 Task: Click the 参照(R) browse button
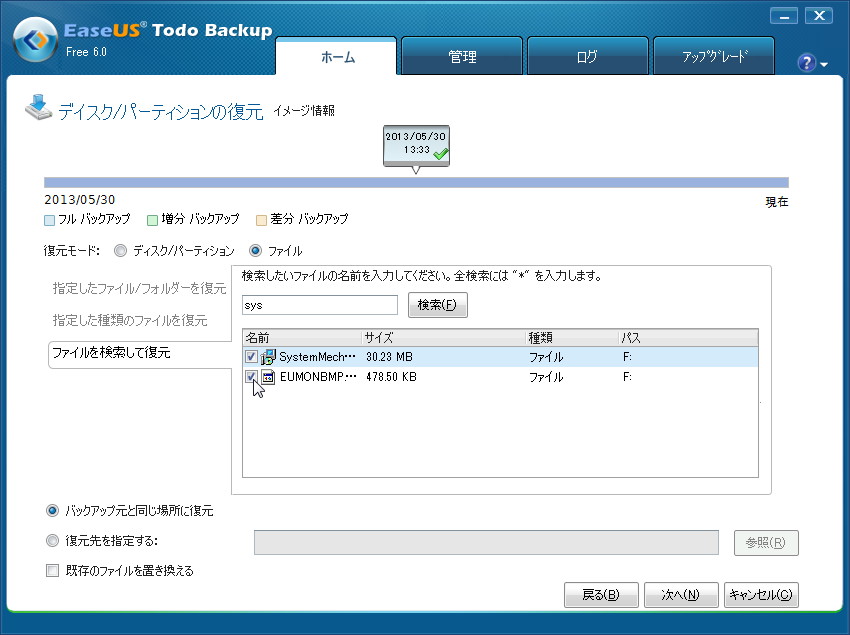click(766, 543)
